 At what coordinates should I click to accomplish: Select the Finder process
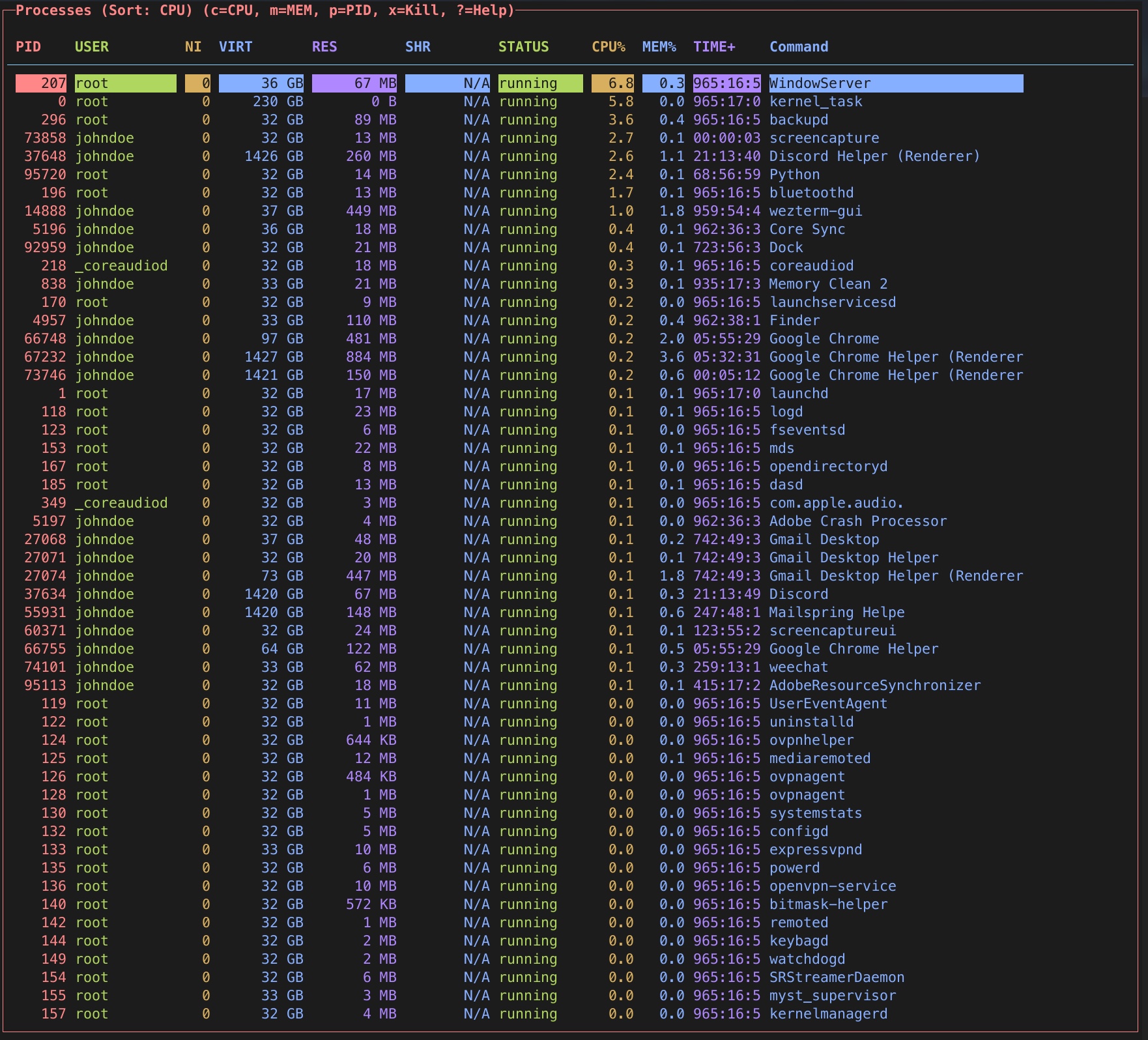(x=519, y=321)
